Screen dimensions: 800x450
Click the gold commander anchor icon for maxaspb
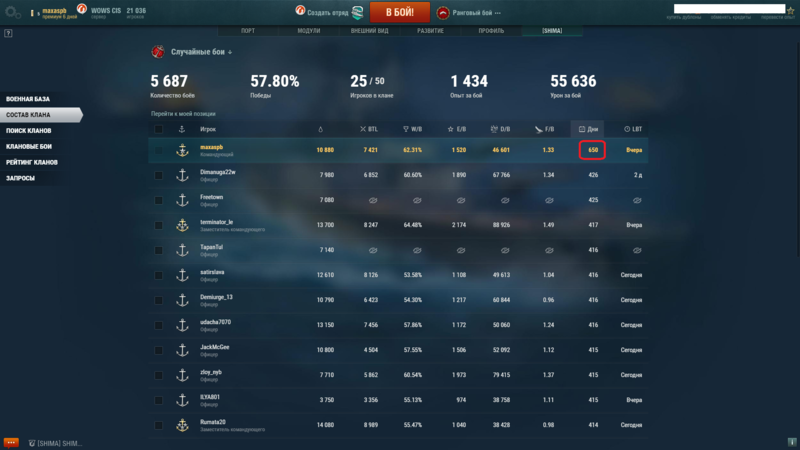pyautogui.click(x=182, y=150)
